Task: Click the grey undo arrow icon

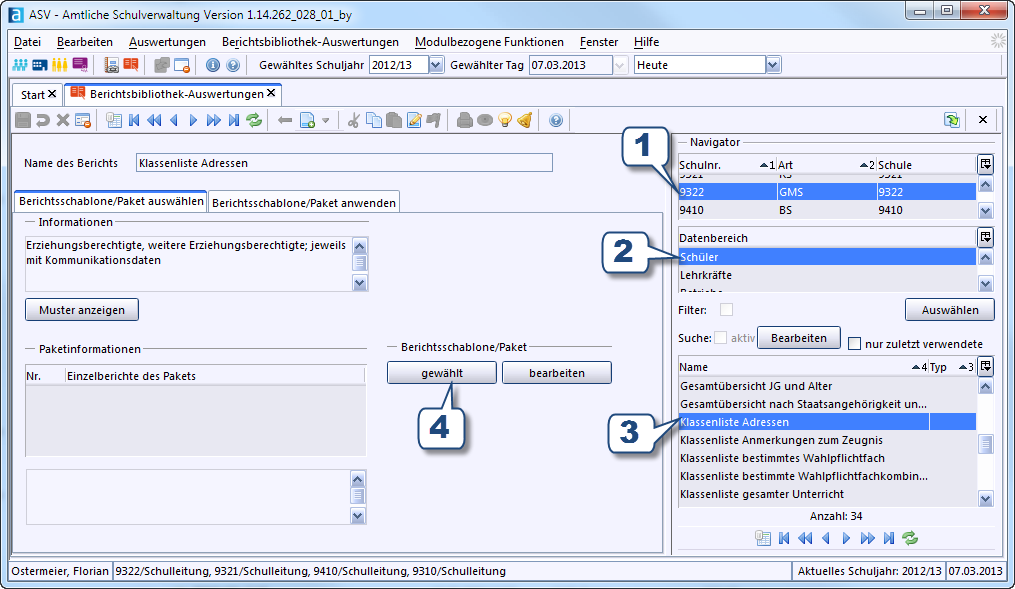Action: click(x=43, y=120)
